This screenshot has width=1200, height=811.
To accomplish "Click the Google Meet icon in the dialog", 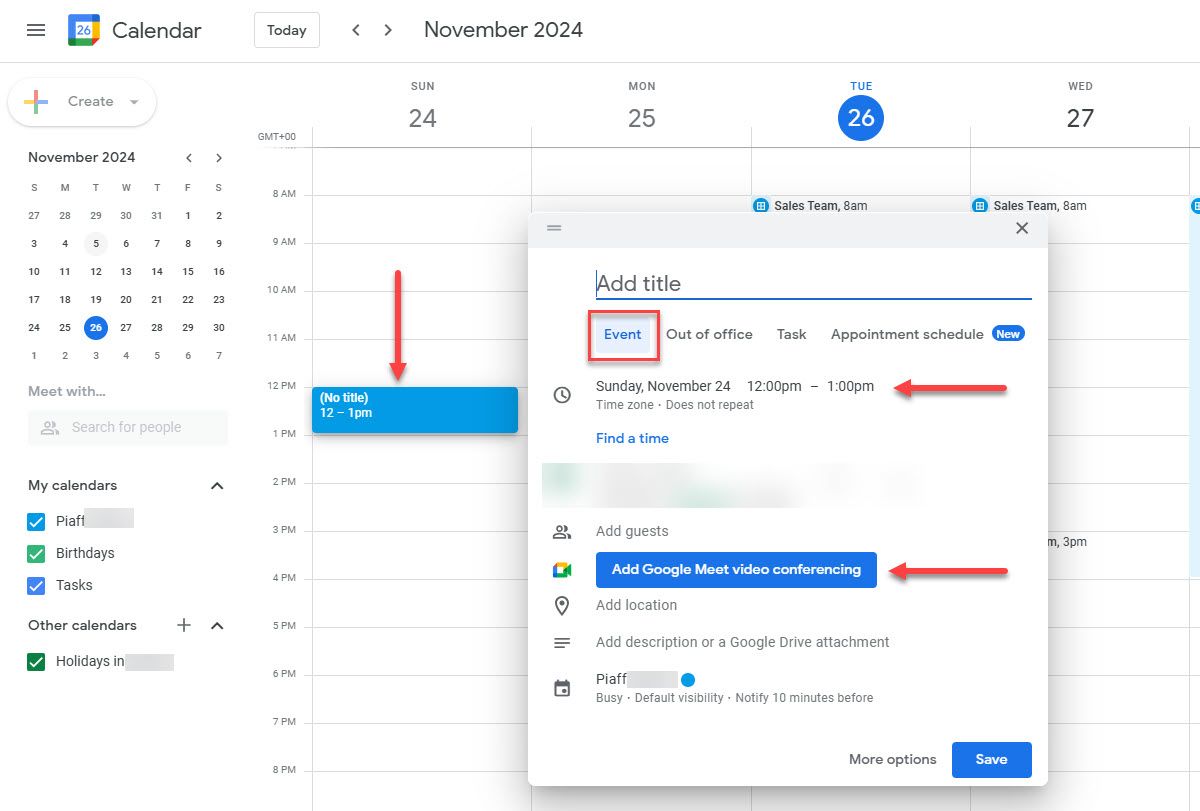I will [x=562, y=569].
